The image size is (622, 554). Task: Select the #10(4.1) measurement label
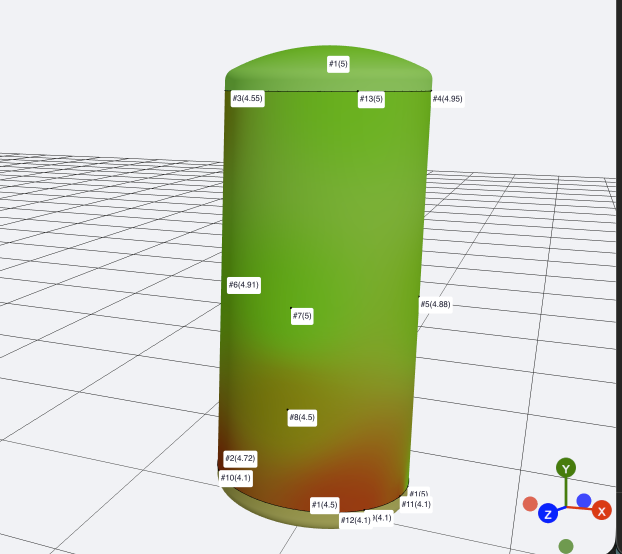click(x=236, y=478)
